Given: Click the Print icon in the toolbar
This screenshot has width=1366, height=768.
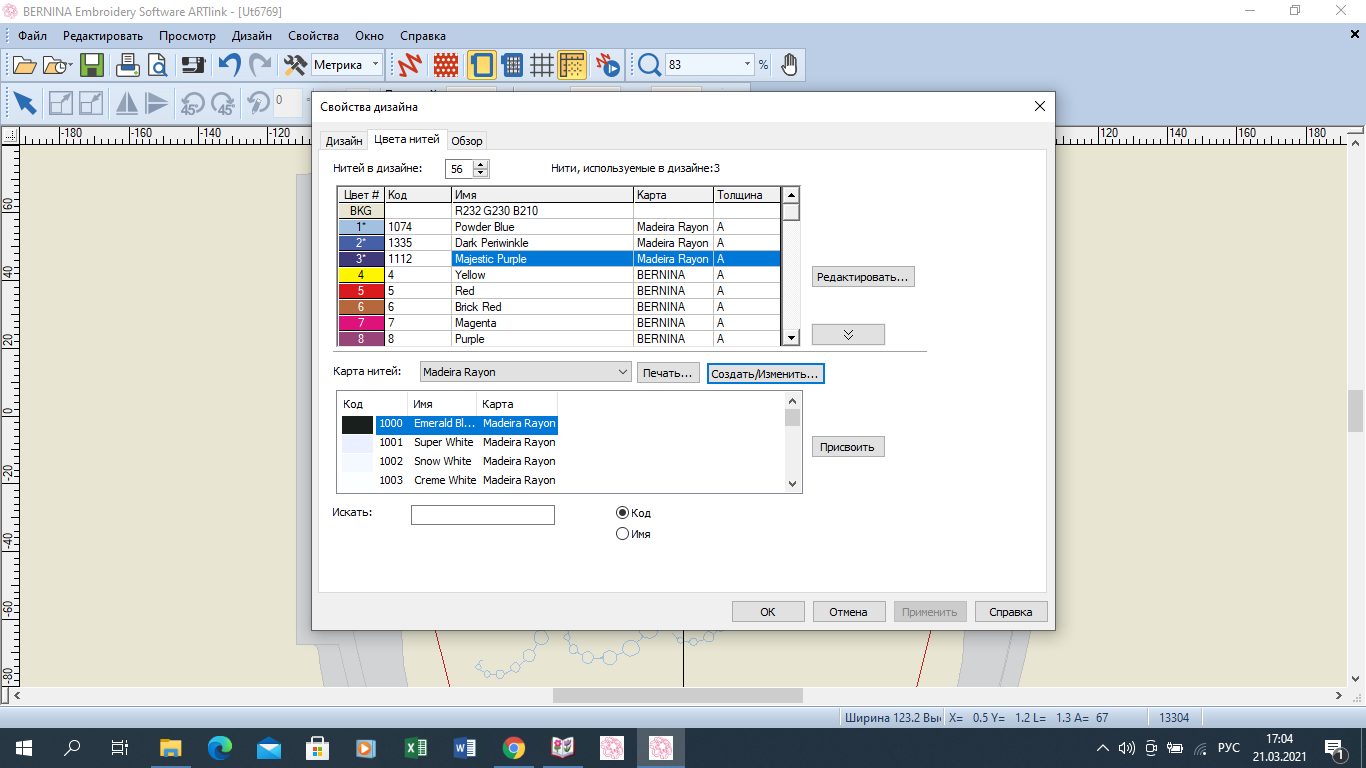Looking at the screenshot, I should point(128,66).
